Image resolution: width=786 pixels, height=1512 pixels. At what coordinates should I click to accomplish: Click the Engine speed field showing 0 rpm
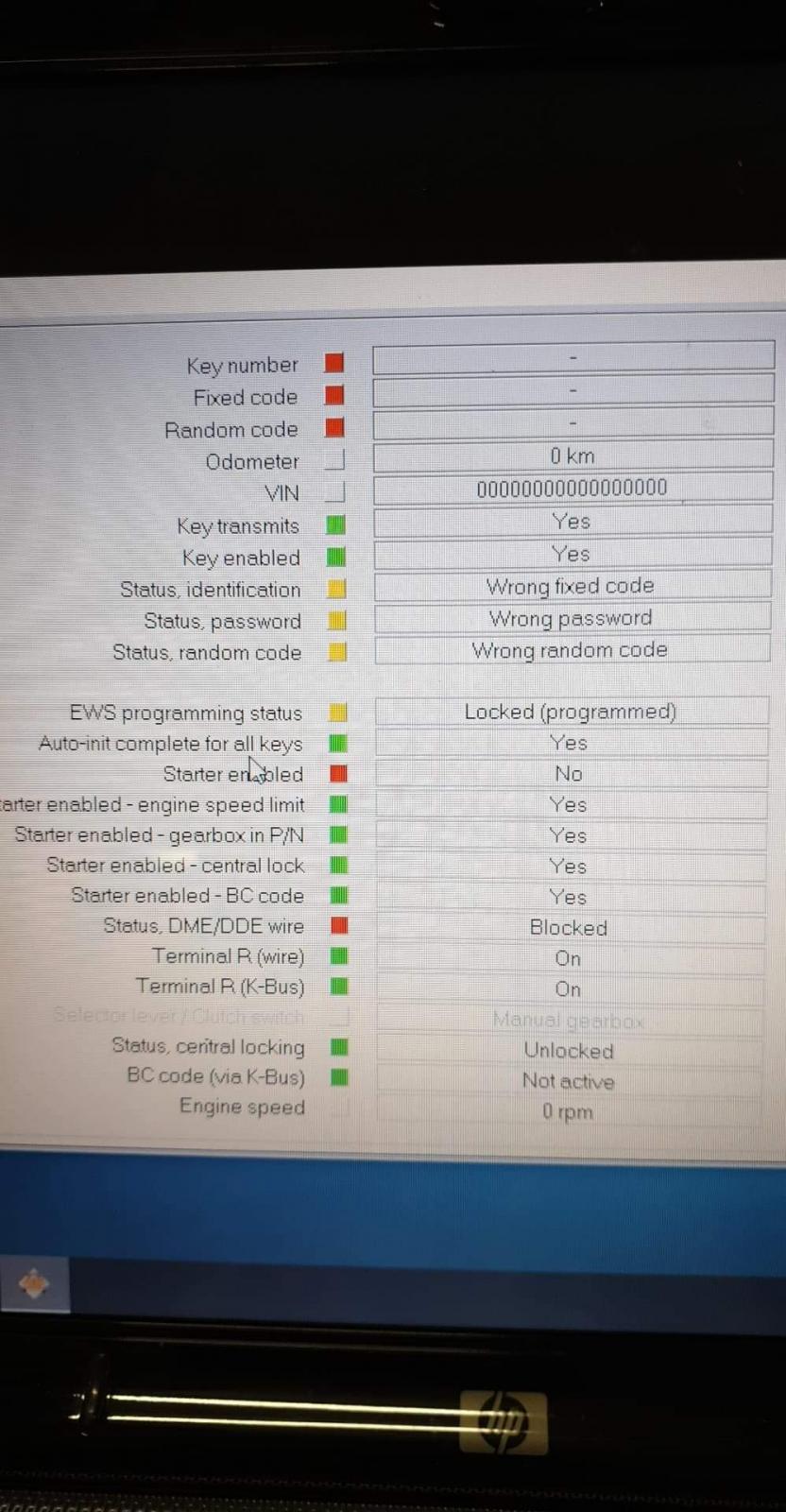(568, 1112)
